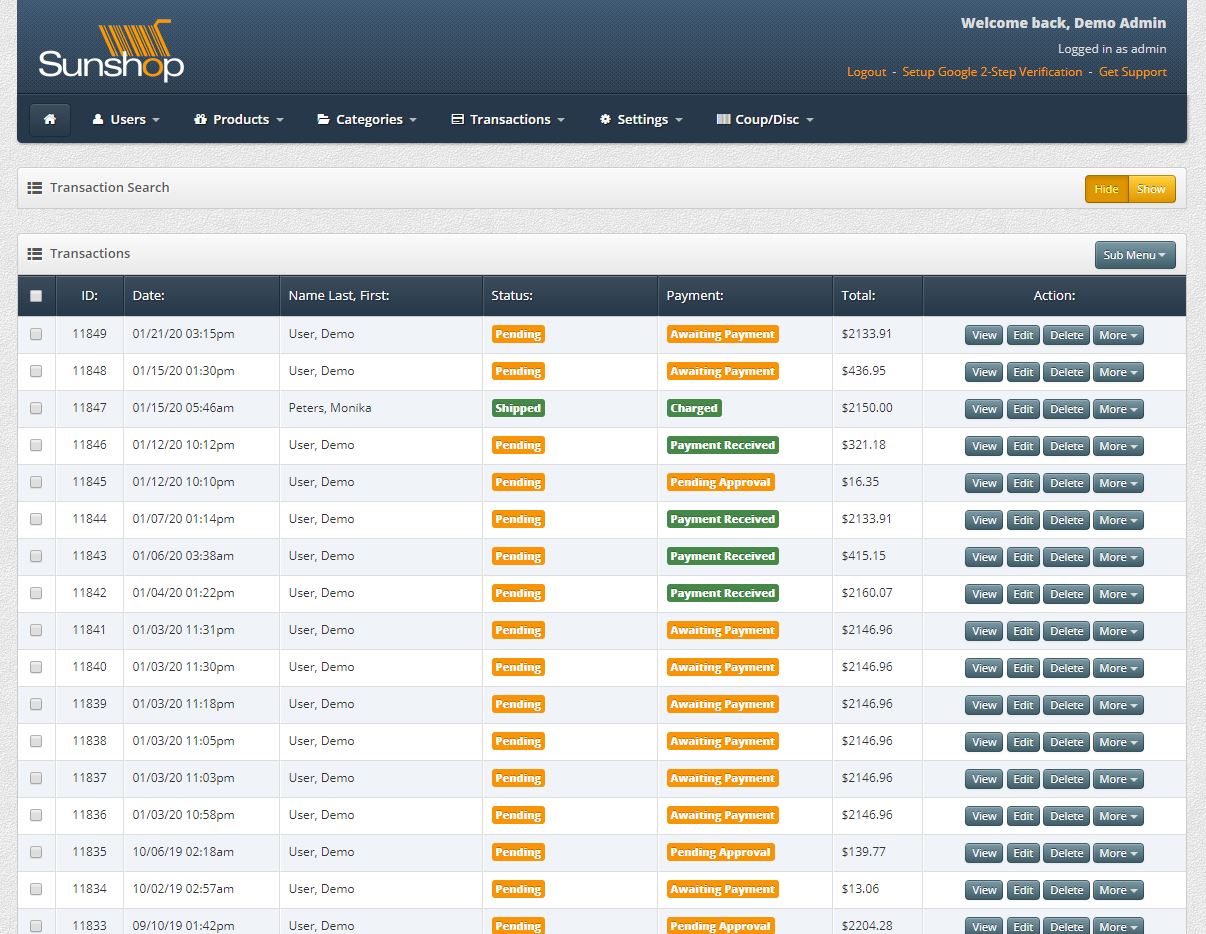Delete transaction 11839
The width and height of the screenshot is (1206, 934).
(1066, 705)
